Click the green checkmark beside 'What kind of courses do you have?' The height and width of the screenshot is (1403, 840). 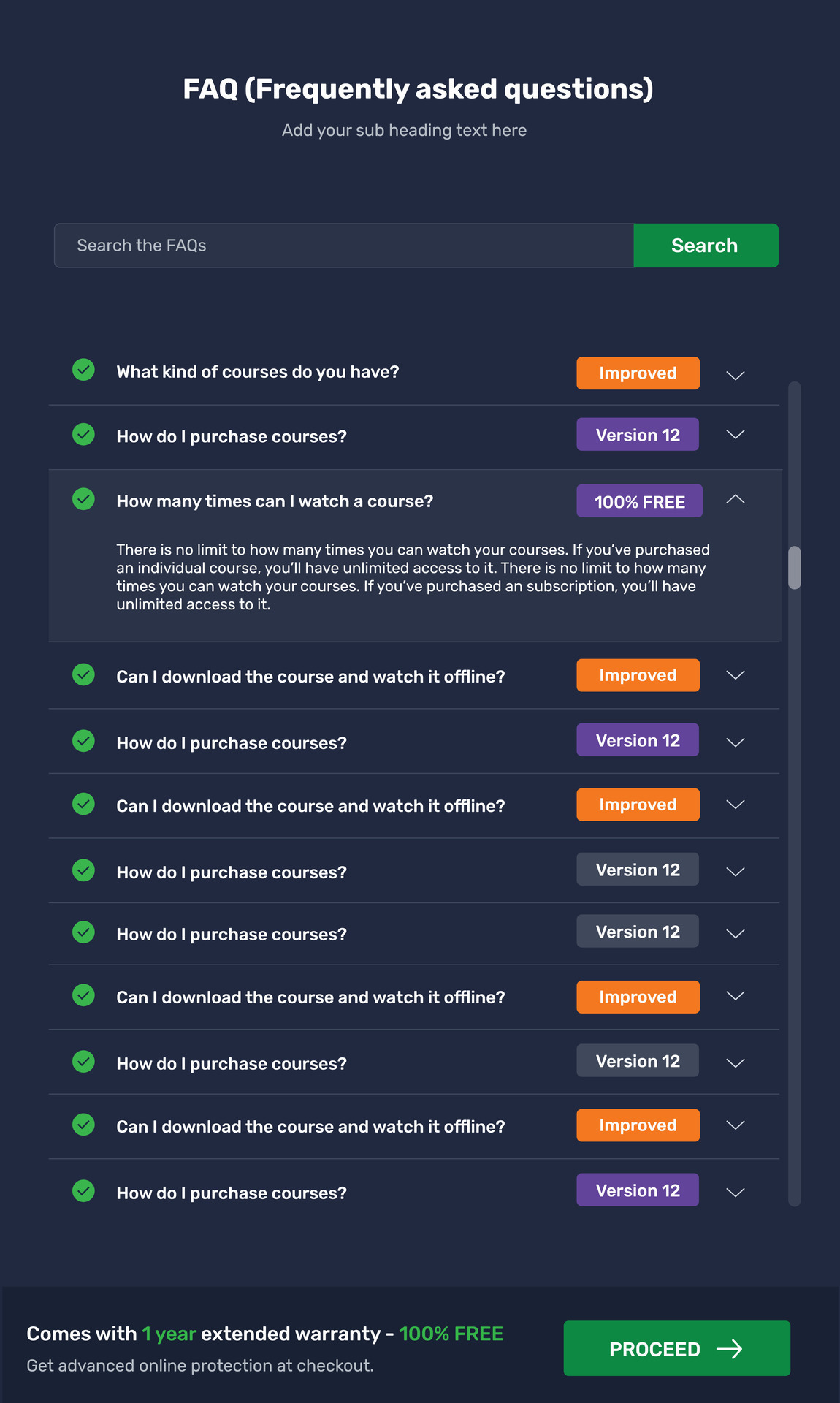click(x=83, y=370)
